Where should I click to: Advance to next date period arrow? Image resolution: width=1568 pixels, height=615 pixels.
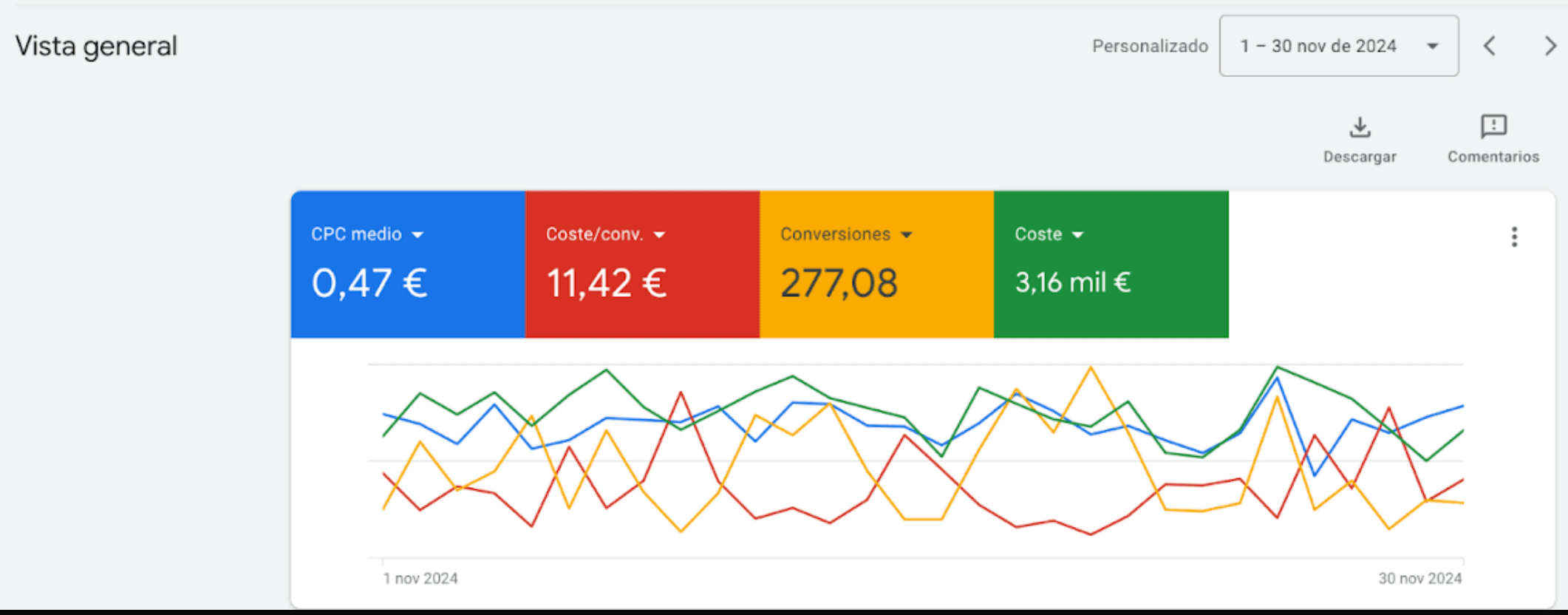(1550, 46)
